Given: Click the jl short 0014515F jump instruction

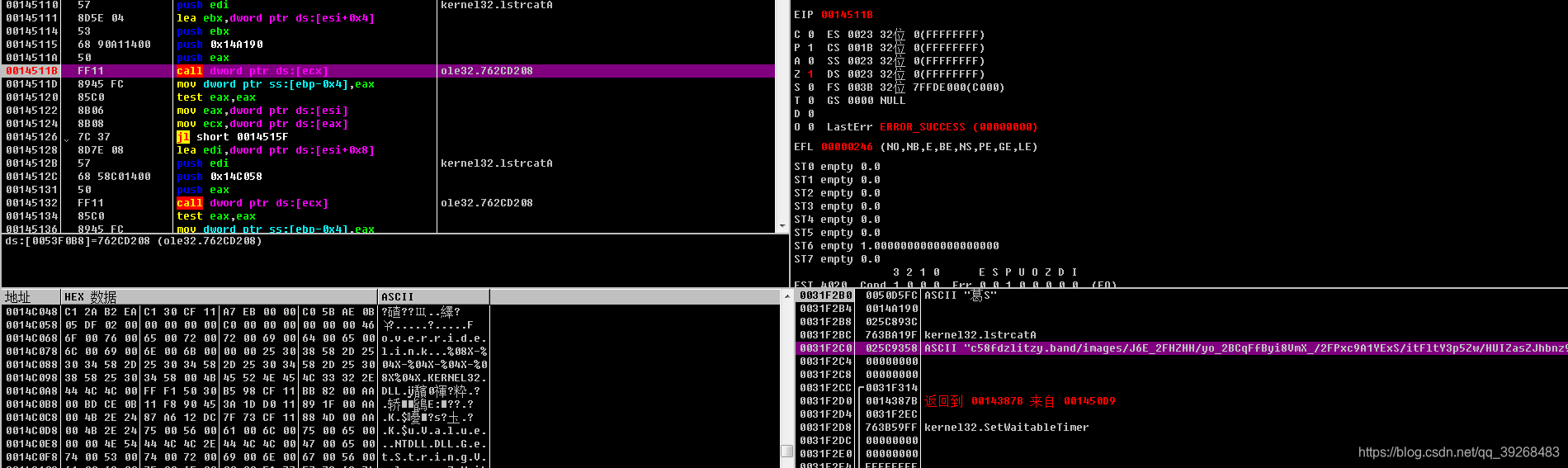Looking at the screenshot, I should (x=388, y=137).
